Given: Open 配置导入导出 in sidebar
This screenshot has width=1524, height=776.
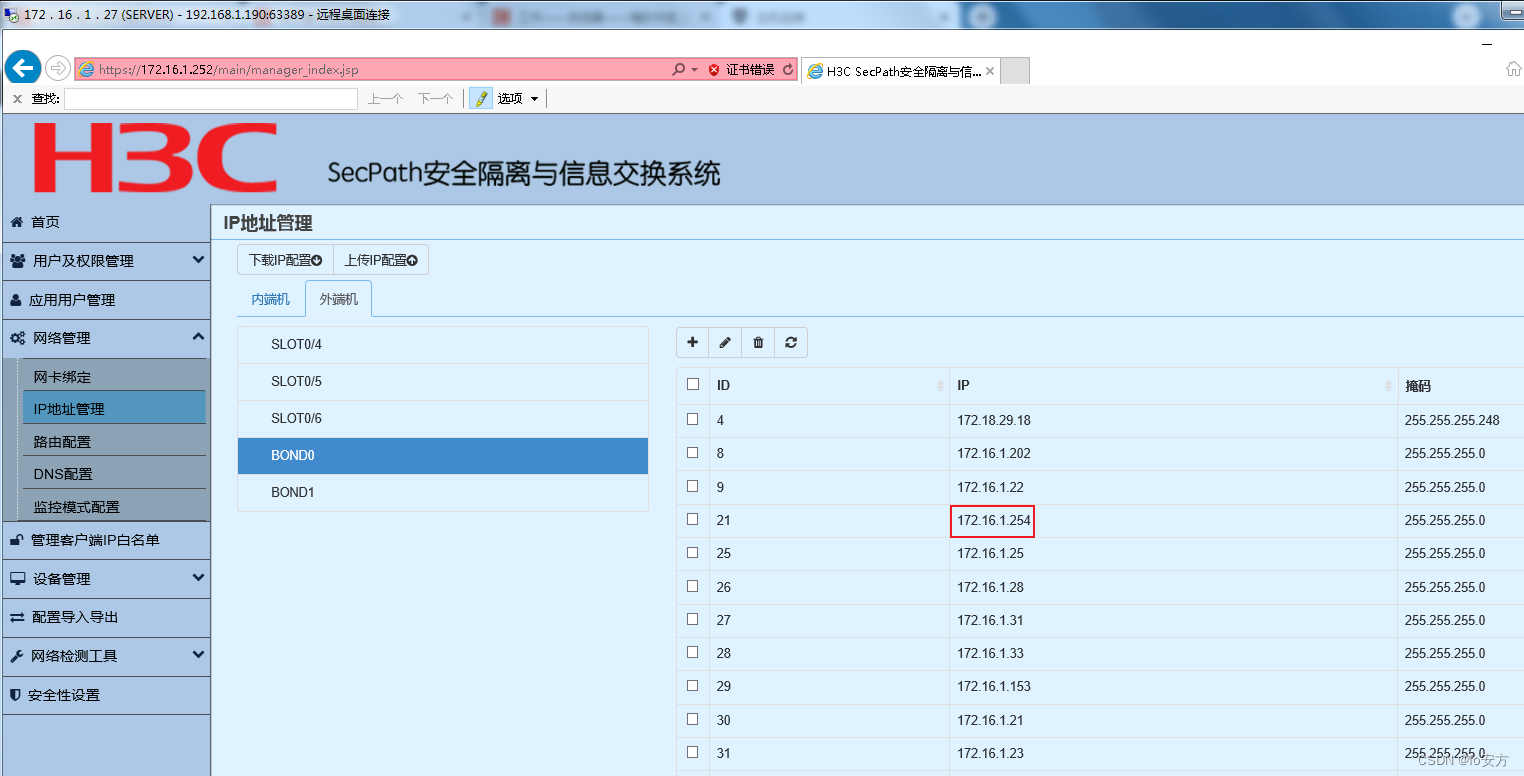Looking at the screenshot, I should (106, 617).
